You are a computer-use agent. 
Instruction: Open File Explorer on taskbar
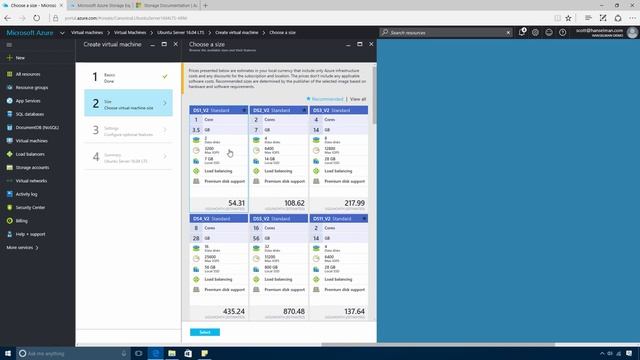(x=172, y=353)
